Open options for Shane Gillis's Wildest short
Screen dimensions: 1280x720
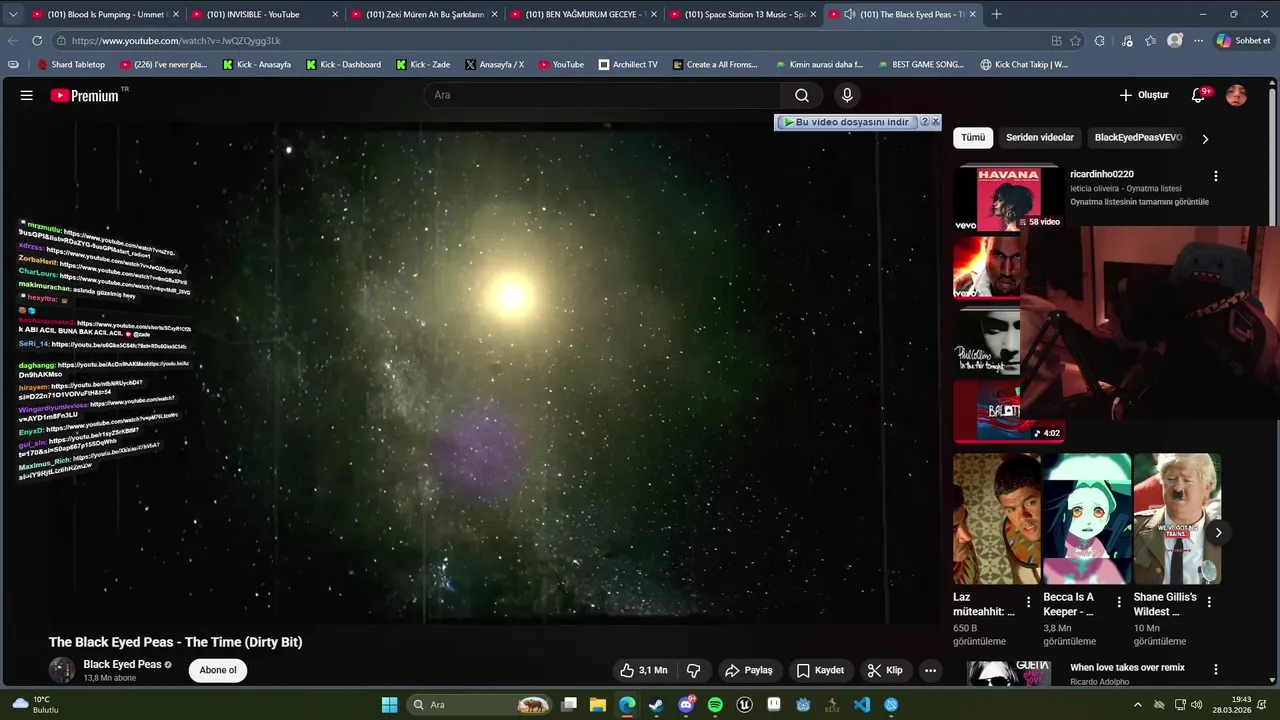point(1209,602)
